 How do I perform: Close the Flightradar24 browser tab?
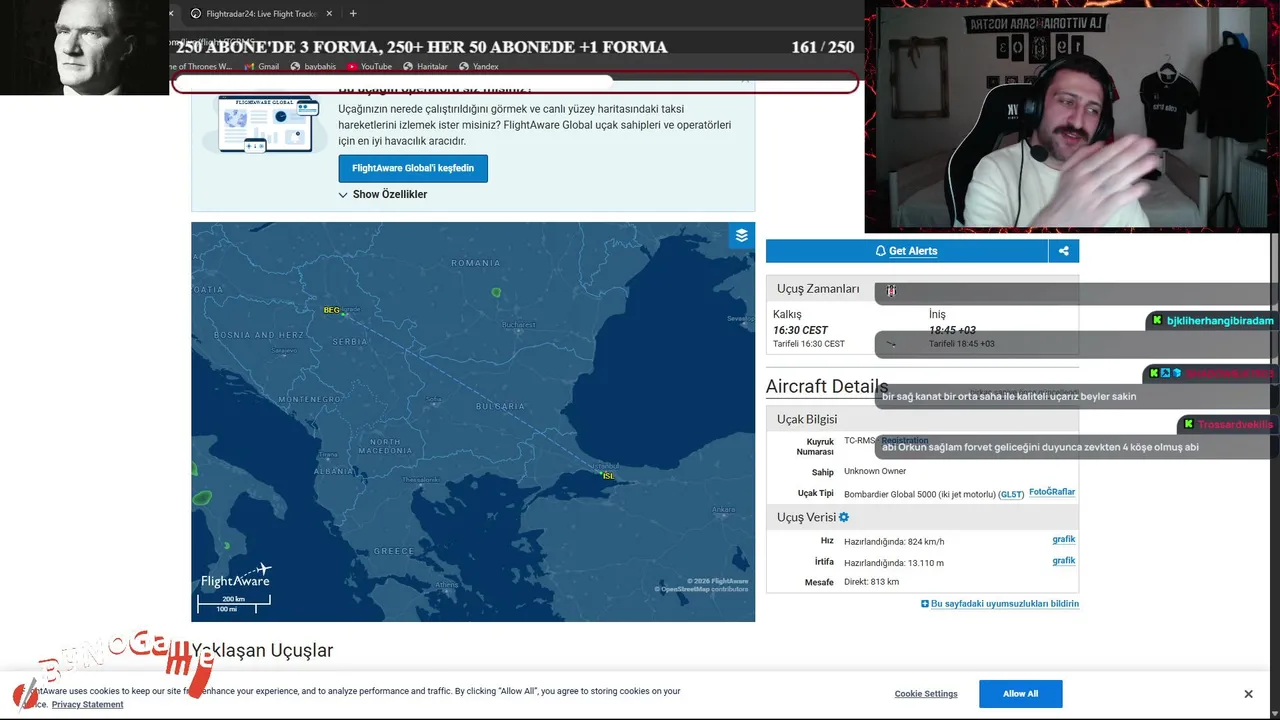329,14
